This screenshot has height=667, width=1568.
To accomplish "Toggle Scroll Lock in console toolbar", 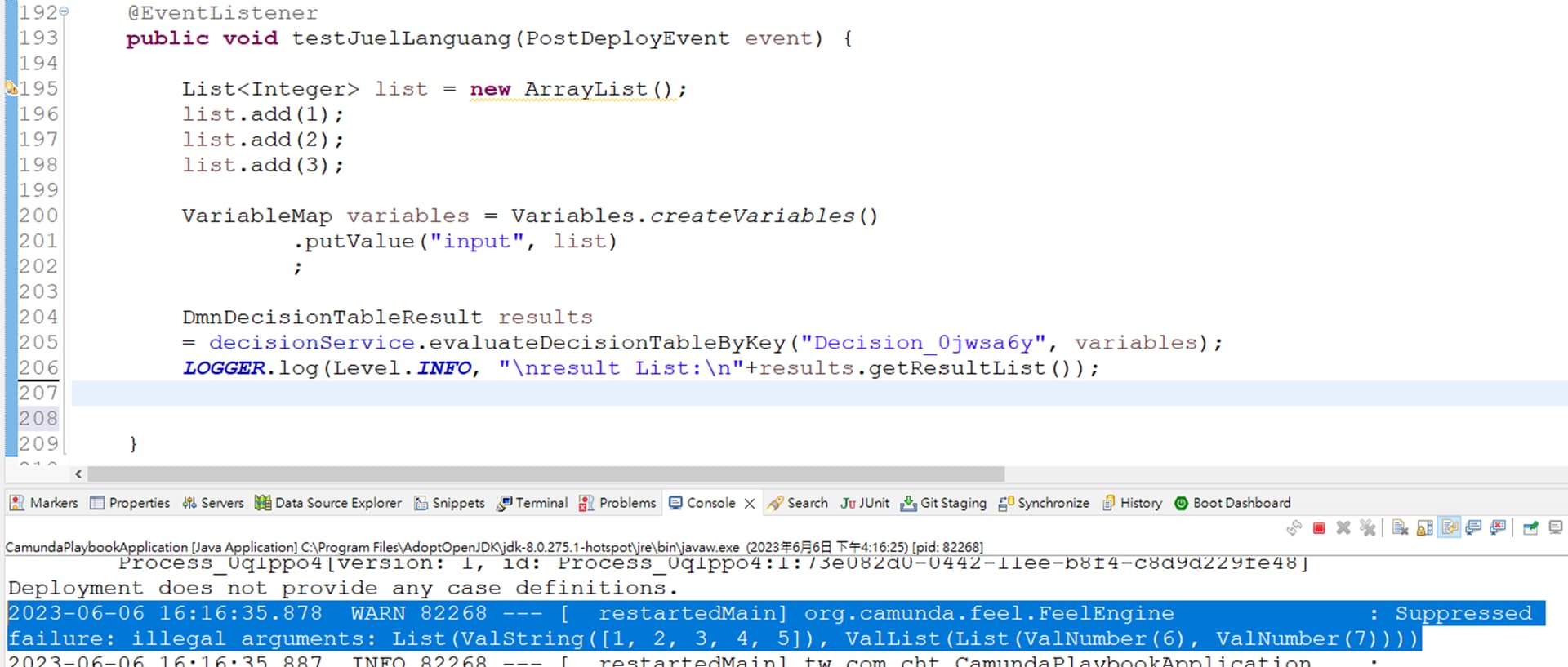I will [1424, 528].
